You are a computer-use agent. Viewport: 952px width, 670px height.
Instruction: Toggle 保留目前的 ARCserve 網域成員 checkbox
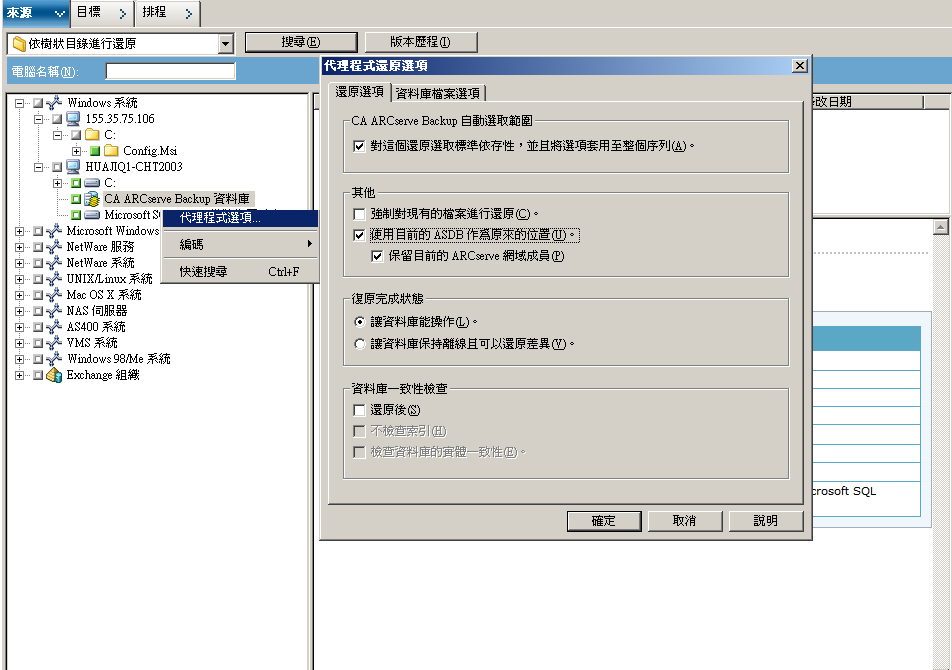(x=377, y=256)
